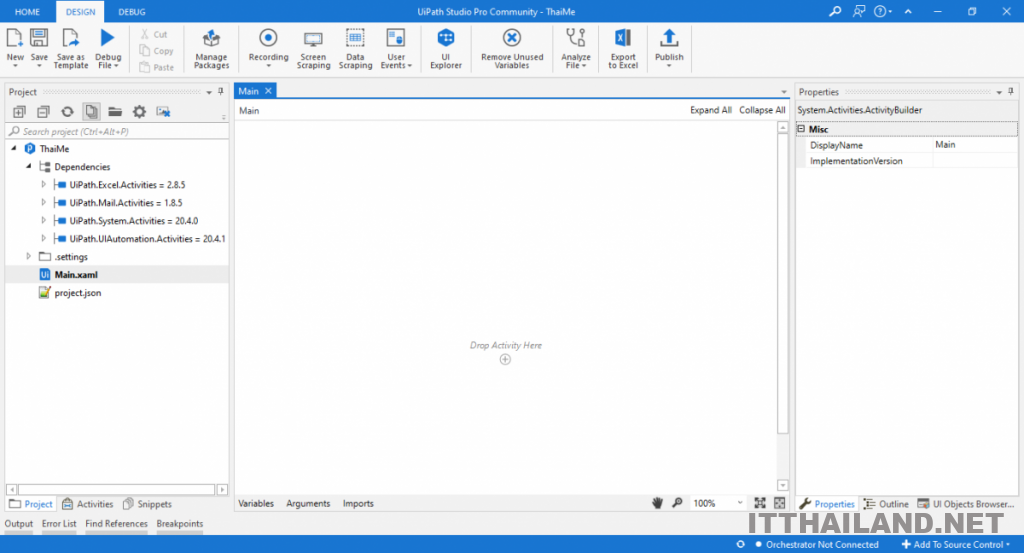
Task: Open the Imports panel
Action: [x=358, y=503]
